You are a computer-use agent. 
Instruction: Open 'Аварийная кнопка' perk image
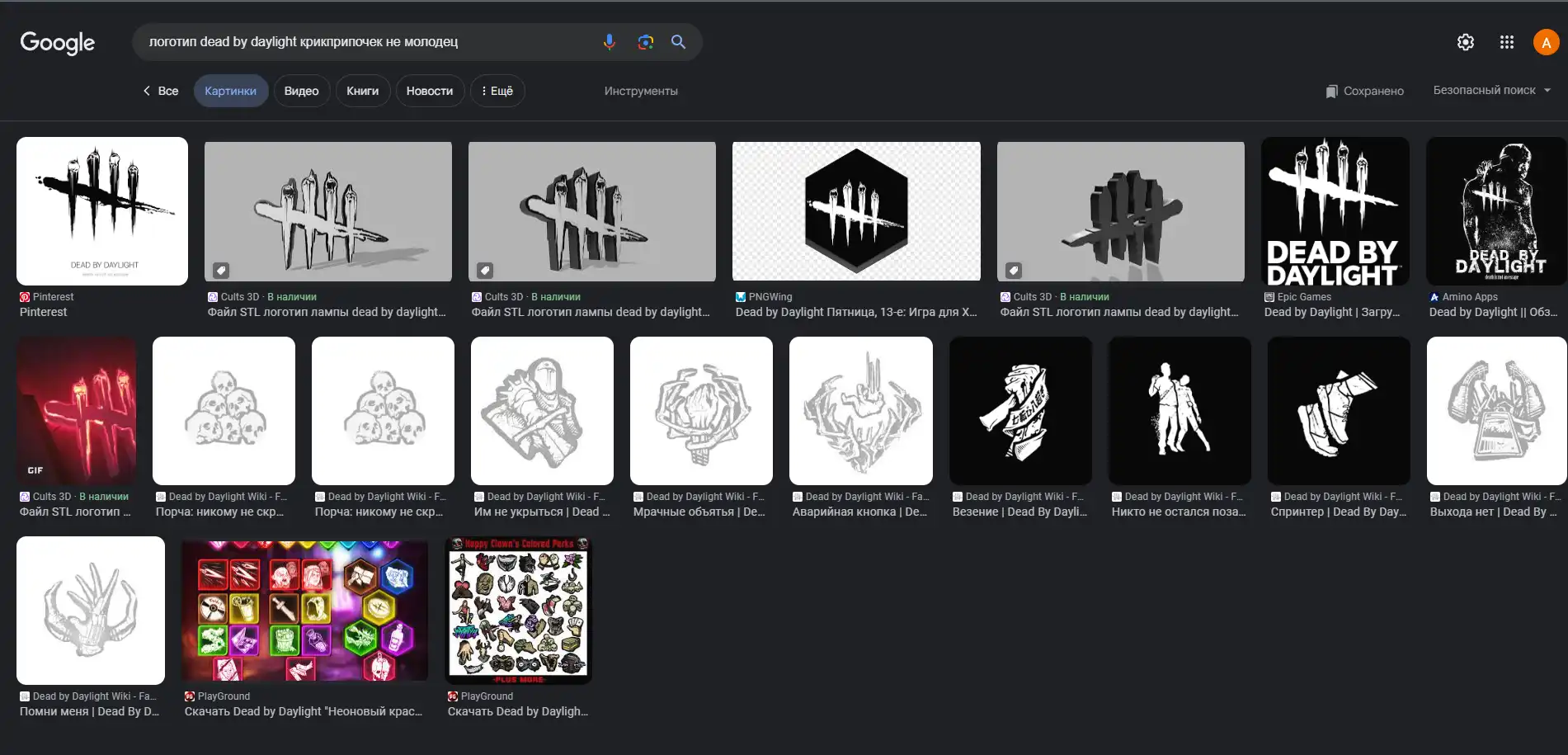coord(861,411)
